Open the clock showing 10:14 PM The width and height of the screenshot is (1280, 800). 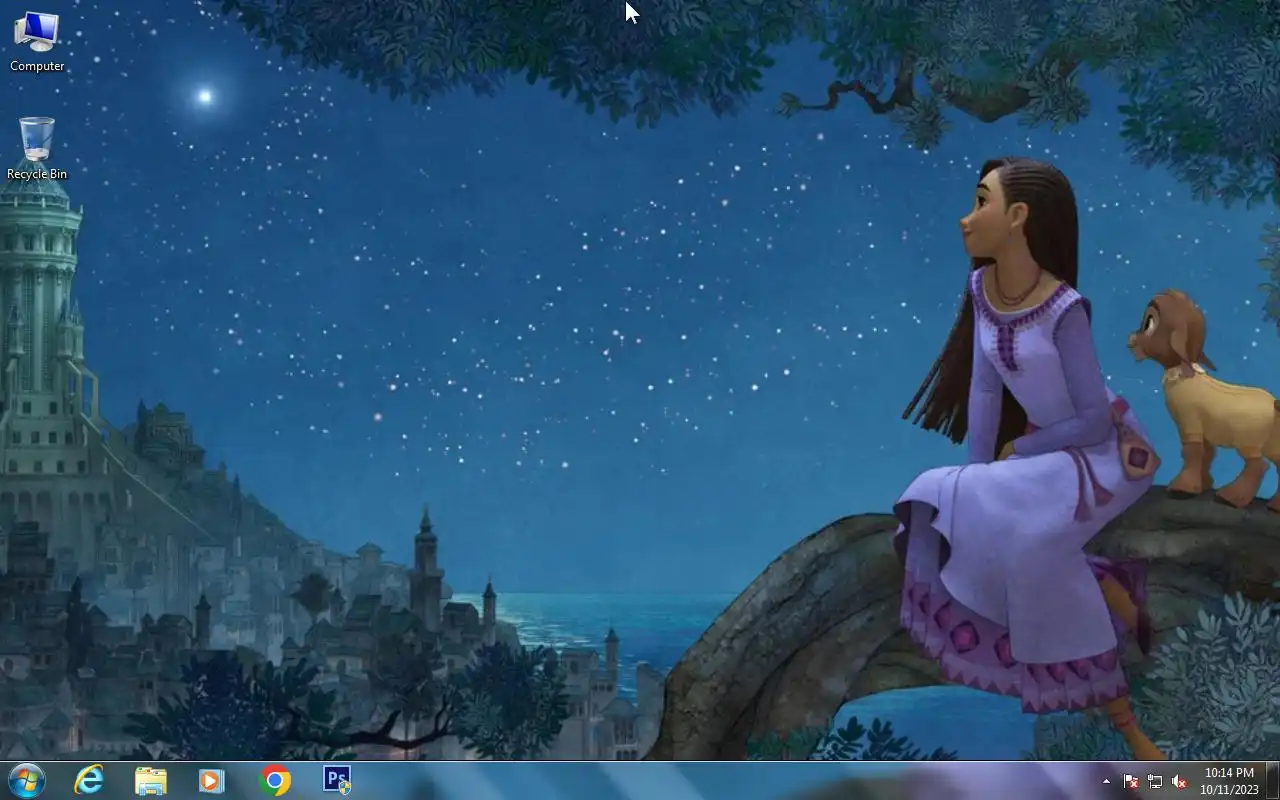(x=1229, y=781)
